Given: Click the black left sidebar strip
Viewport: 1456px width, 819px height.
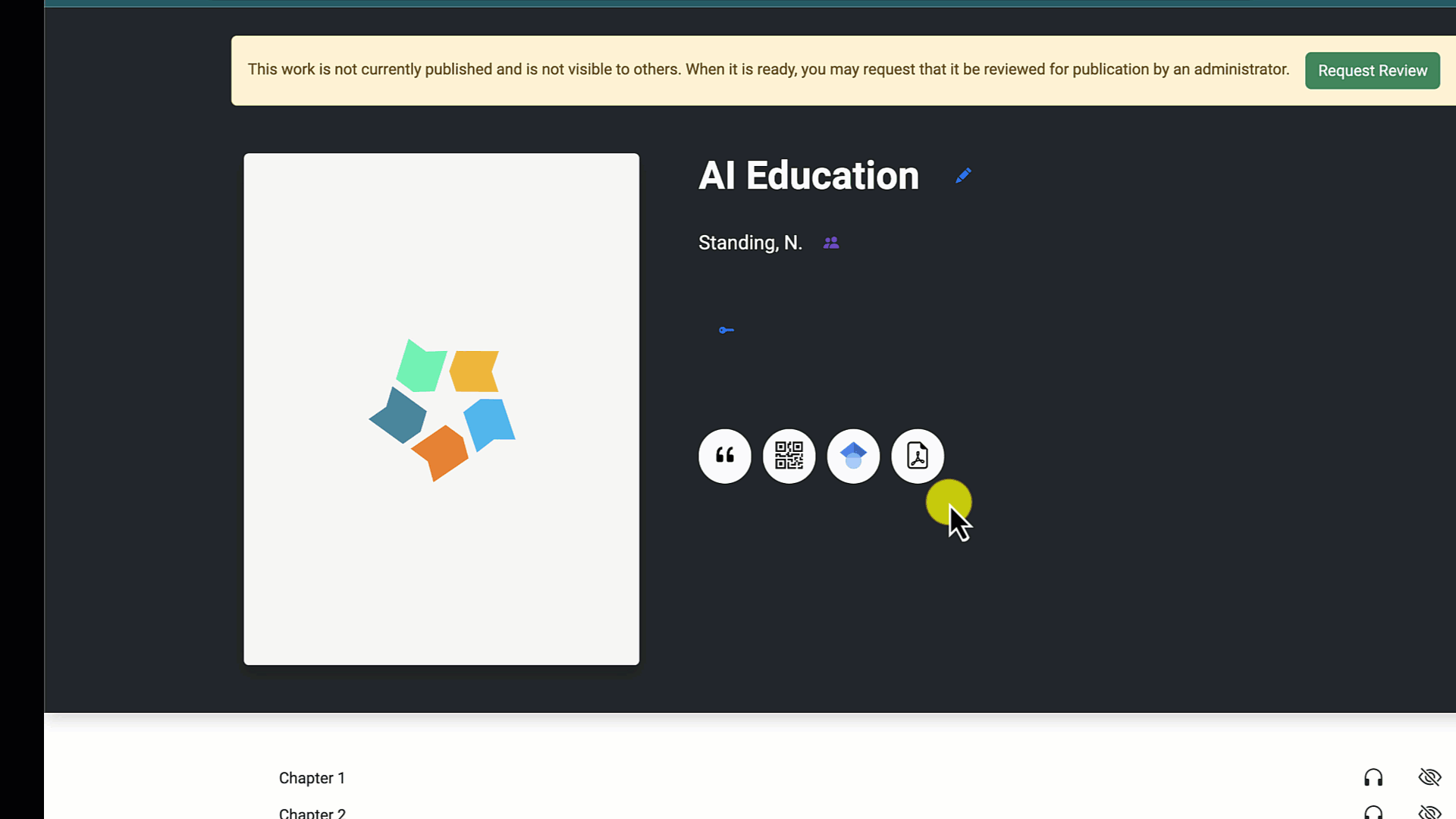Looking at the screenshot, I should click(x=22, y=409).
